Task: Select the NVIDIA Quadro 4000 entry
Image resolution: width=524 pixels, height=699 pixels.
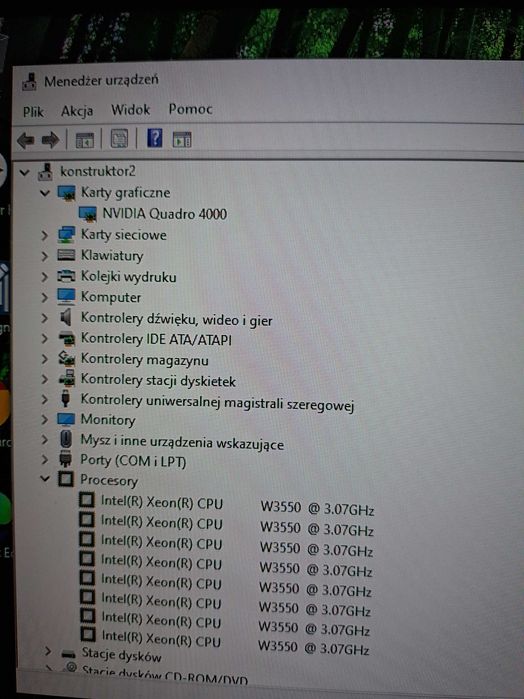Action: (x=165, y=214)
